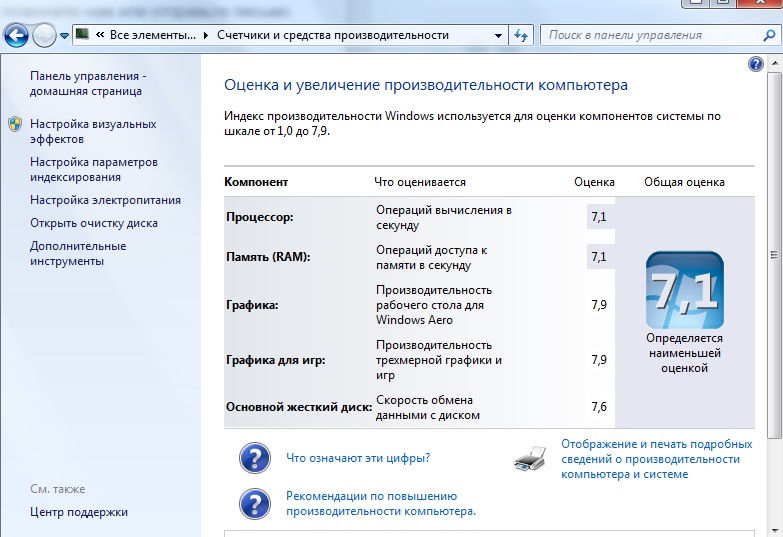Click 'Что означают эти цифры?' link

pyautogui.click(x=358, y=458)
